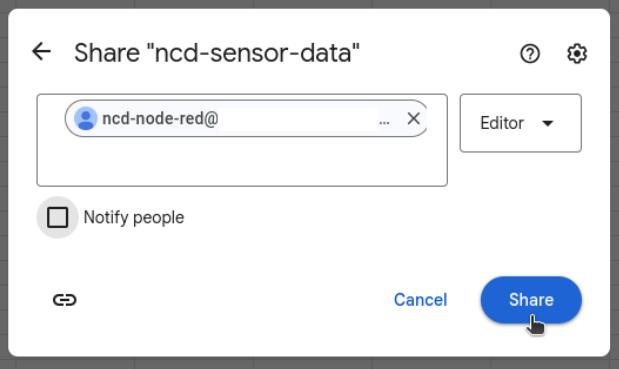The width and height of the screenshot is (619, 369).
Task: Confirm with the blue Share button
Action: (531, 300)
